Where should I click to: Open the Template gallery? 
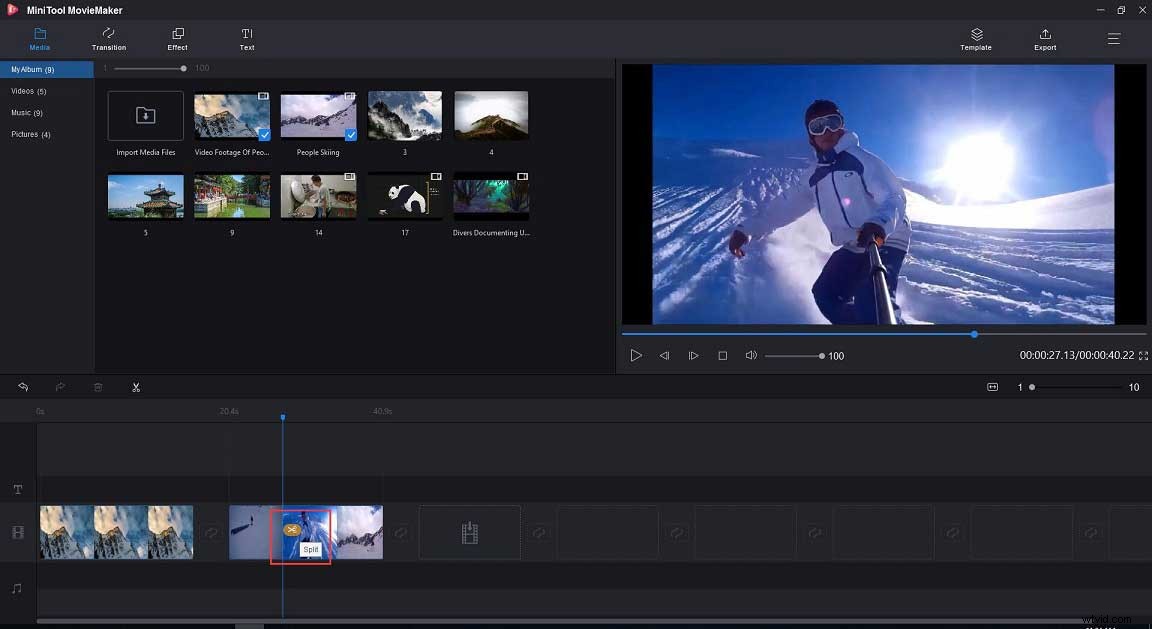[975, 39]
